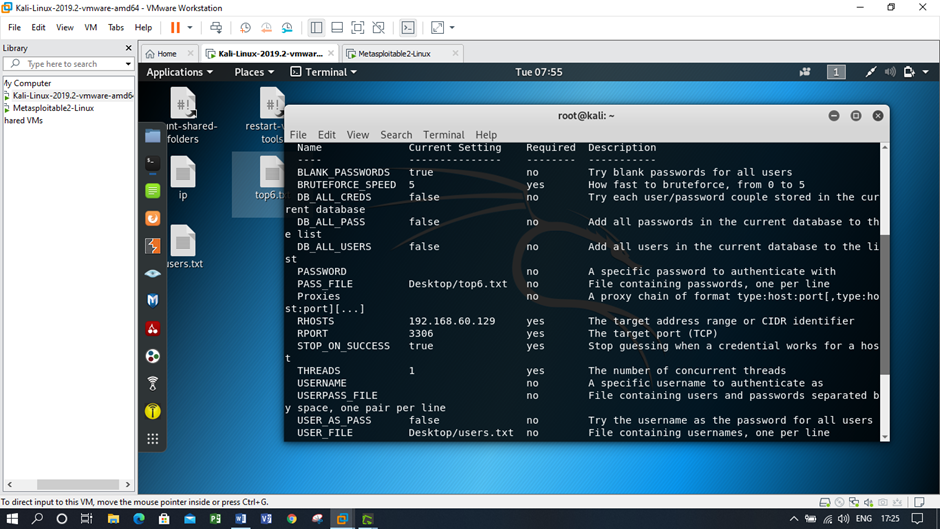This screenshot has width=940, height=529.
Task: Open the Kali Places menu
Action: click(x=254, y=72)
